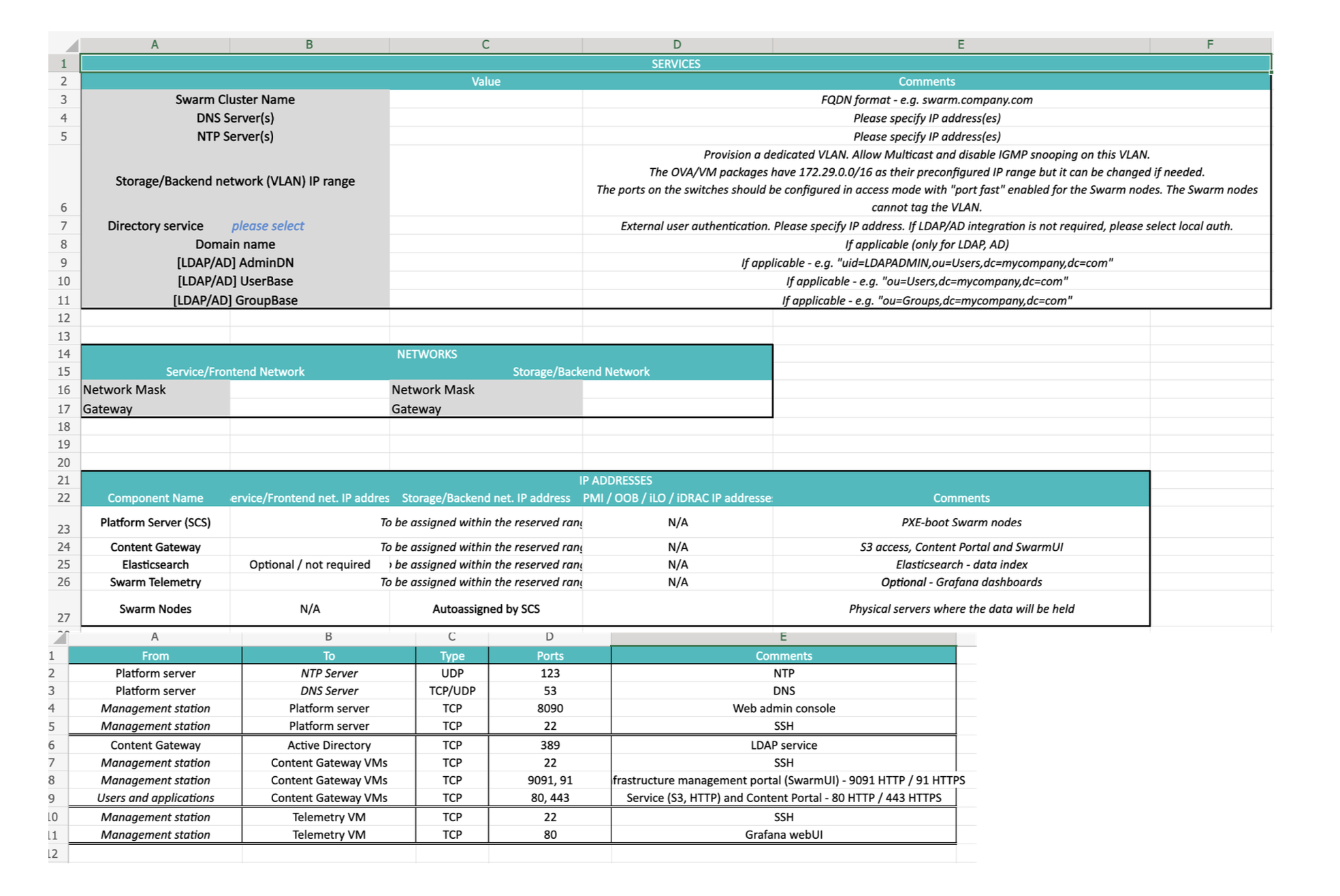Click the Swarm Cluster Name value cell
The image size is (1340, 896).
pos(485,100)
